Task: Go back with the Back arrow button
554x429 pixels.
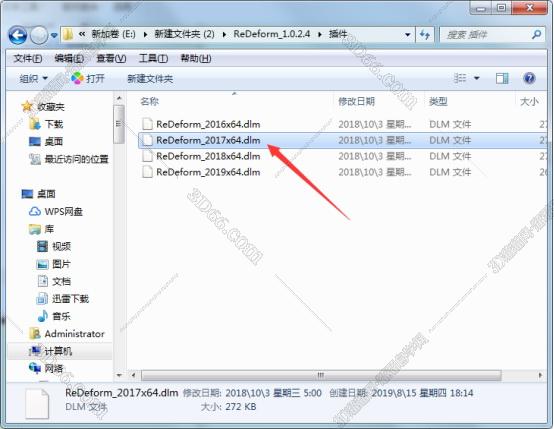Action: [18, 35]
